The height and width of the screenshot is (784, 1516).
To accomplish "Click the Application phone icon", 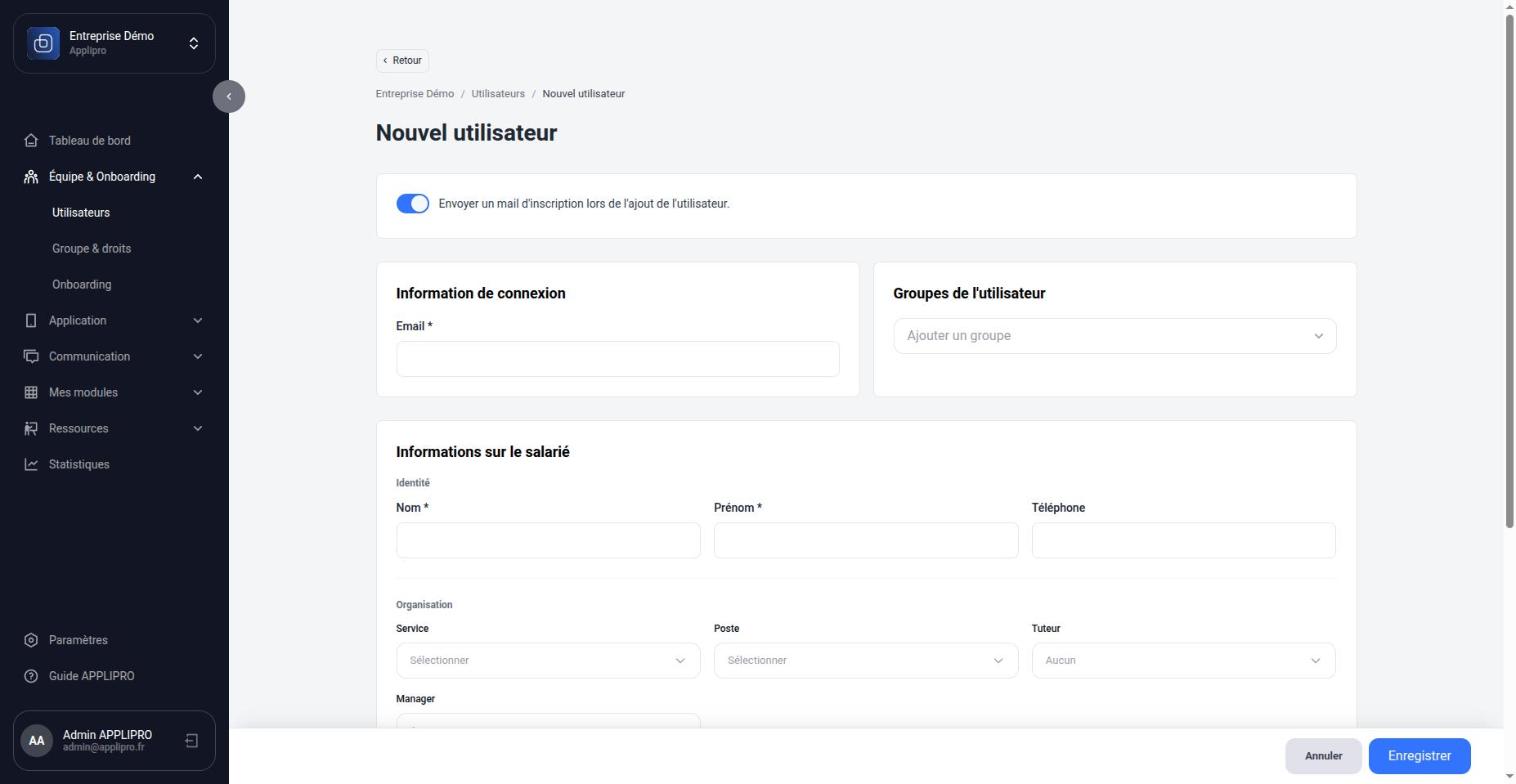I will [31, 321].
